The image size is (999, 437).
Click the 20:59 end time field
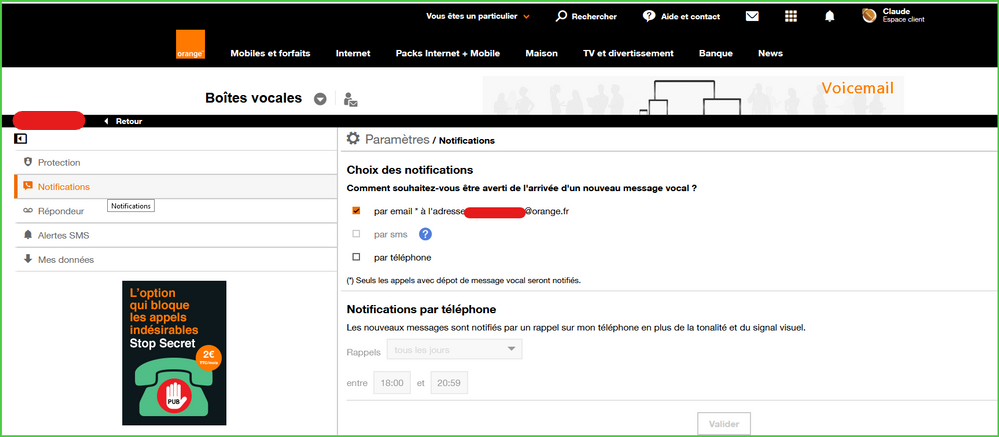pos(449,383)
